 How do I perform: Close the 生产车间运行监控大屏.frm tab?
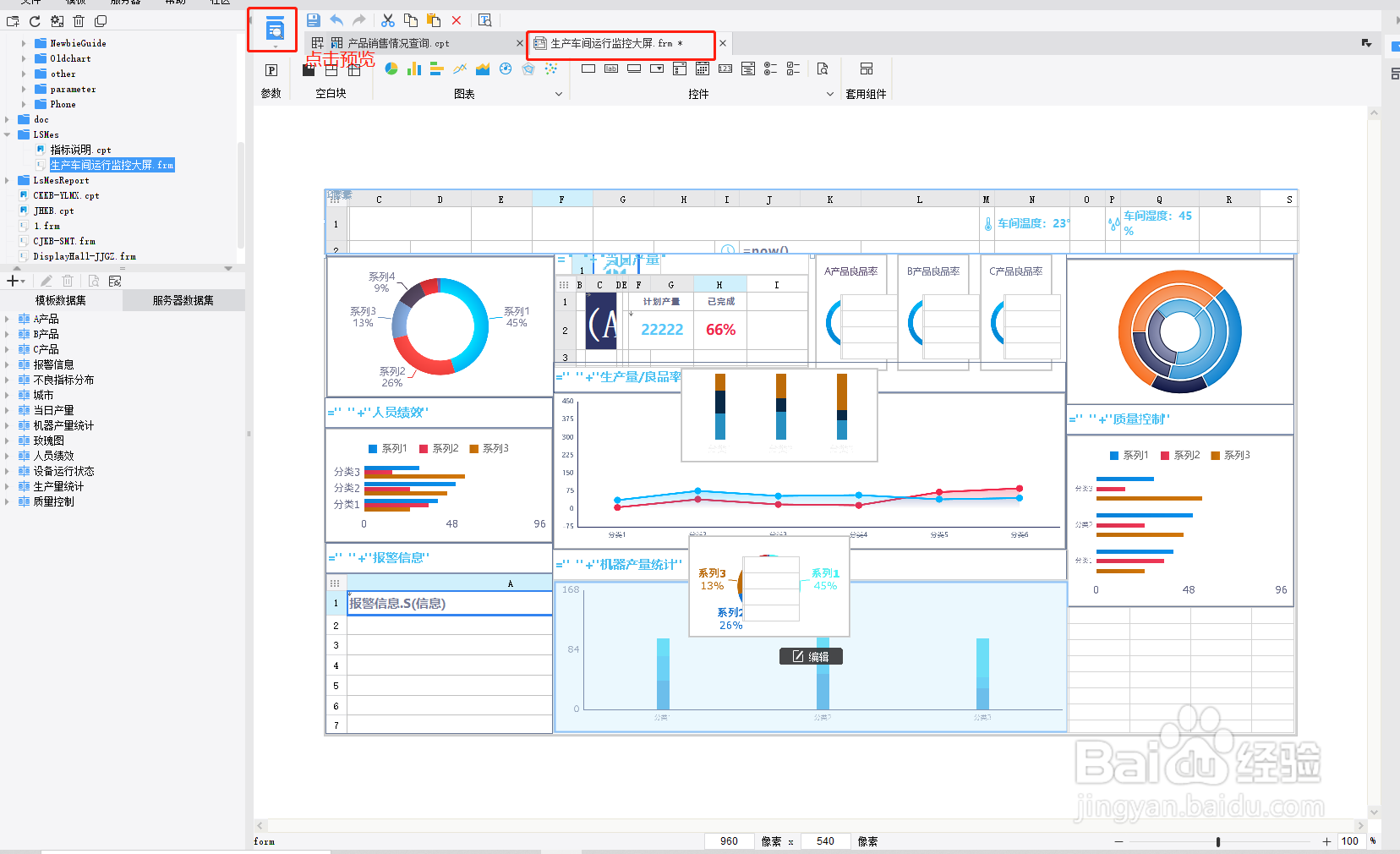[723, 43]
